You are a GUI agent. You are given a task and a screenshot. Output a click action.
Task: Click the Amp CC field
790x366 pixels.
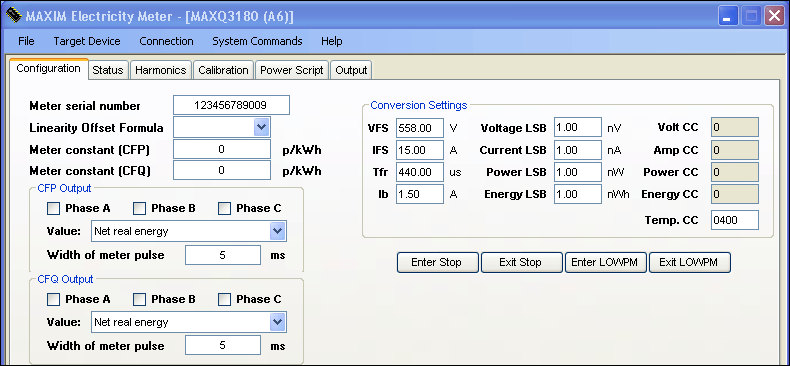coord(735,150)
